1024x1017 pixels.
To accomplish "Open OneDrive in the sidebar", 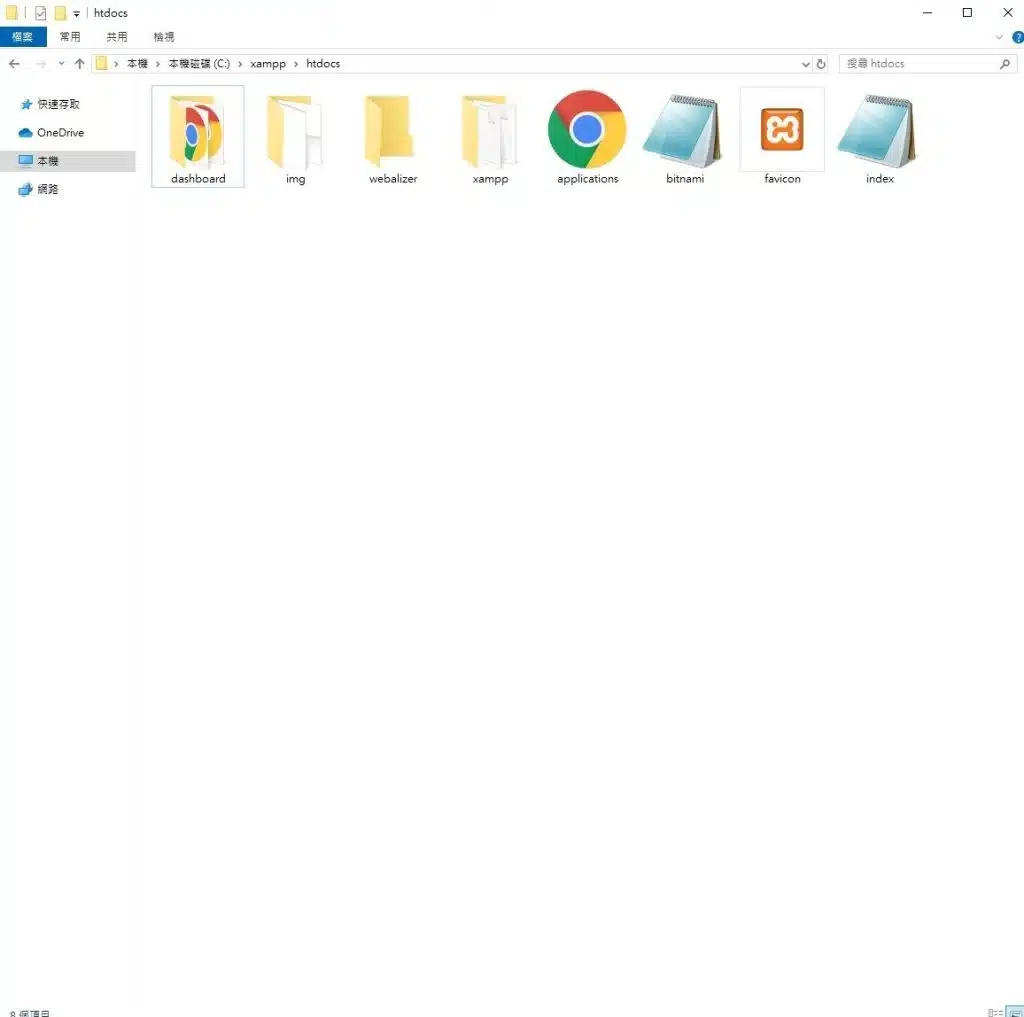I will click(x=60, y=133).
